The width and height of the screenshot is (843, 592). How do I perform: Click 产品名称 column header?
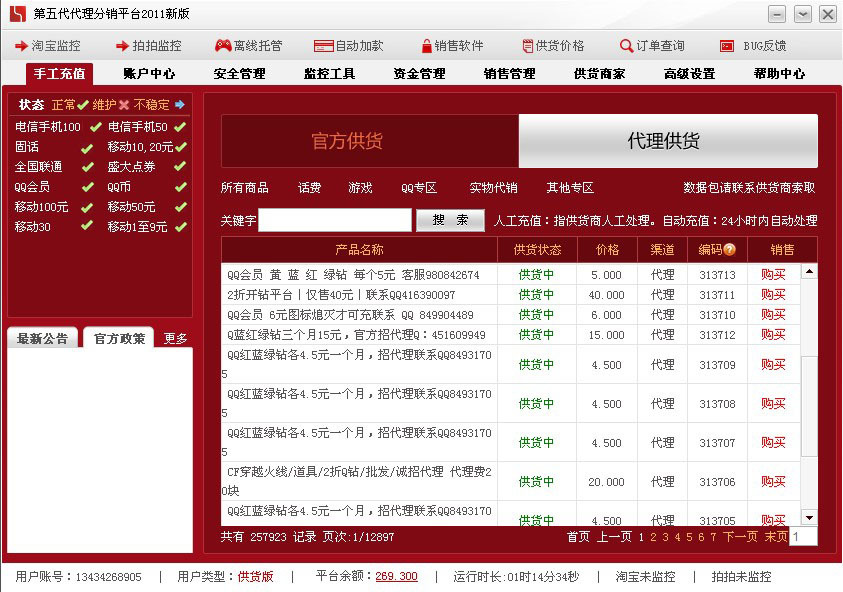359,249
